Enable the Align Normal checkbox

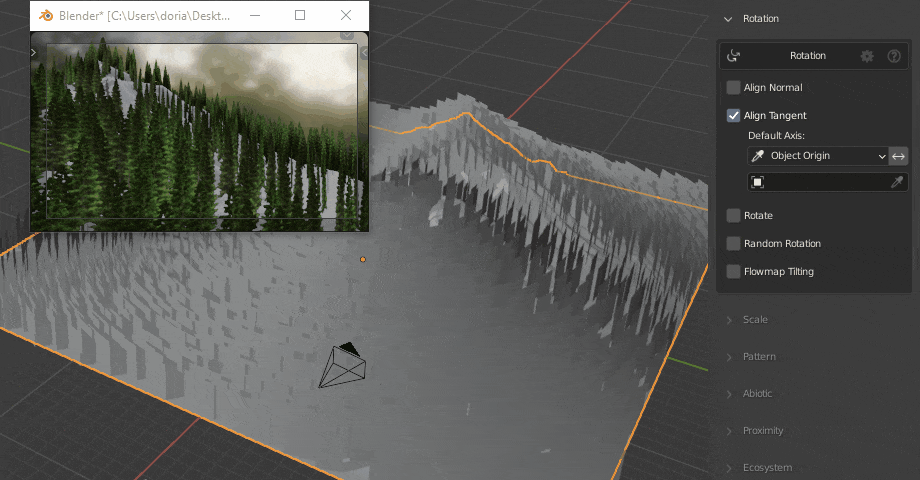point(733,87)
